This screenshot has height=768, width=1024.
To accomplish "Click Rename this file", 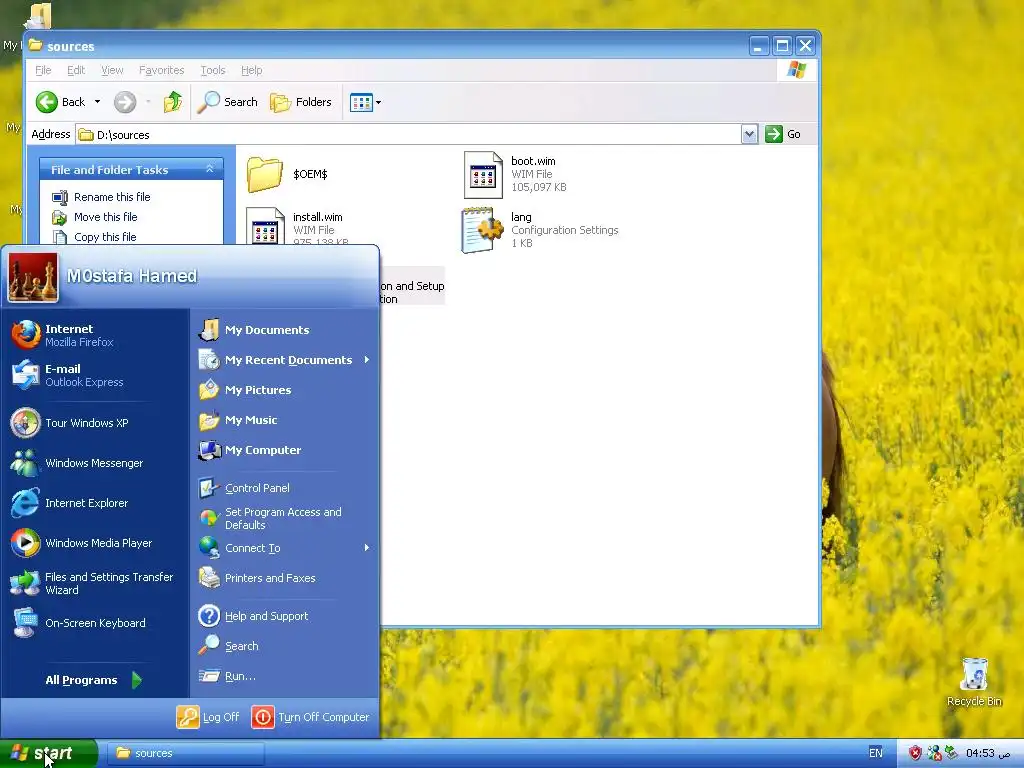I will click(101, 197).
